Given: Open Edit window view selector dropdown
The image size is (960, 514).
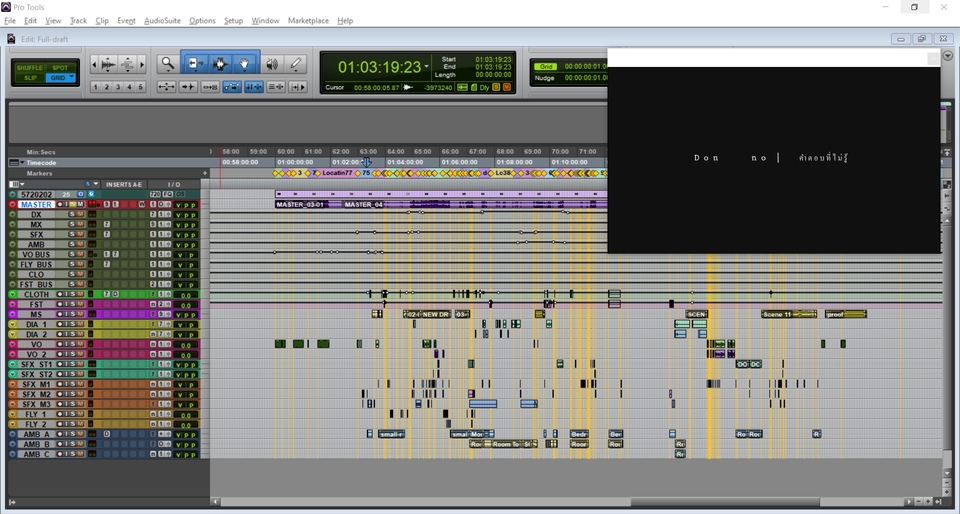Looking at the screenshot, I should click(x=16, y=184).
